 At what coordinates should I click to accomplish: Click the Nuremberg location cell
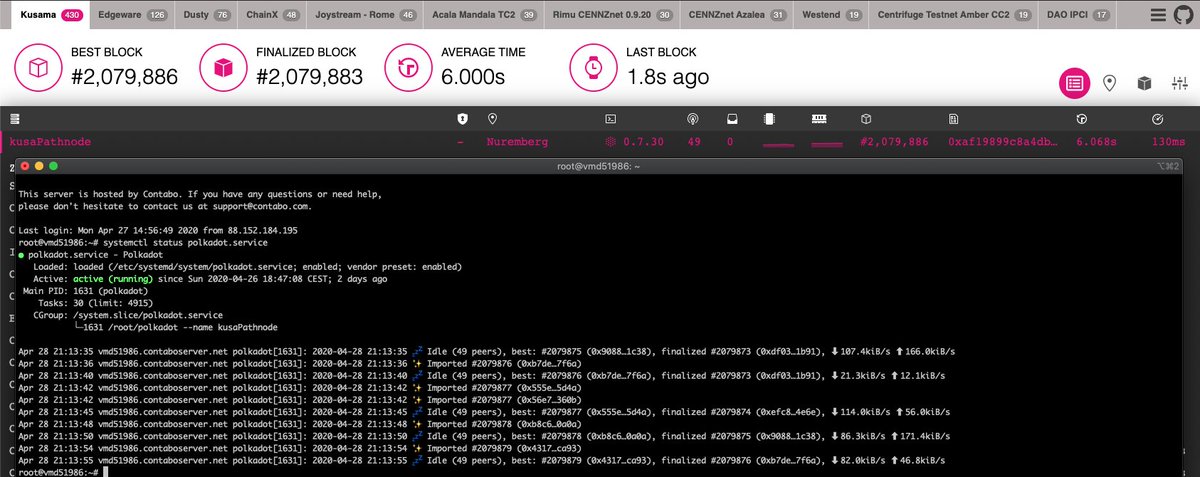(518, 143)
